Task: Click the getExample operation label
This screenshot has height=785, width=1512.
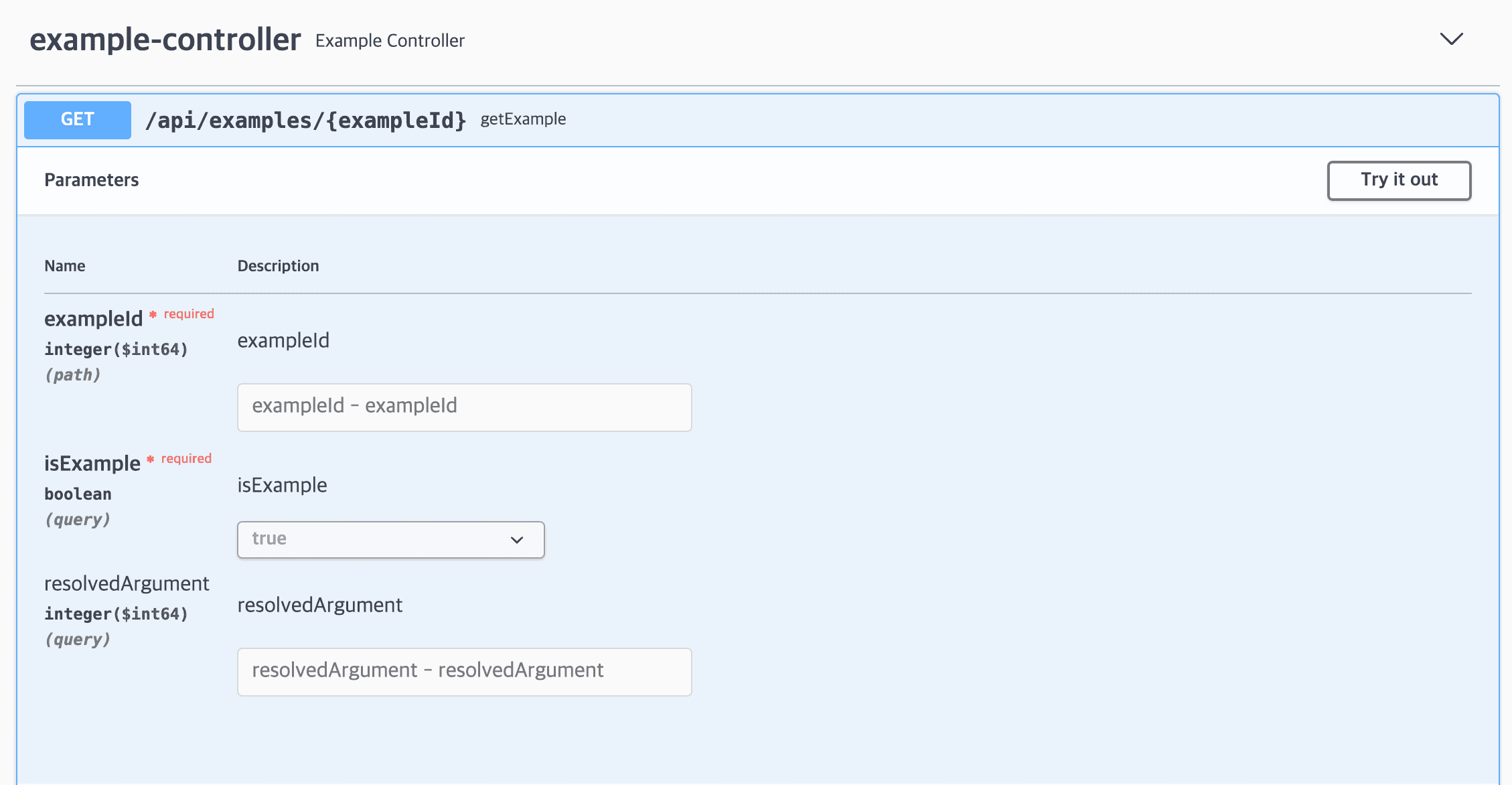Action: pyautogui.click(x=523, y=119)
